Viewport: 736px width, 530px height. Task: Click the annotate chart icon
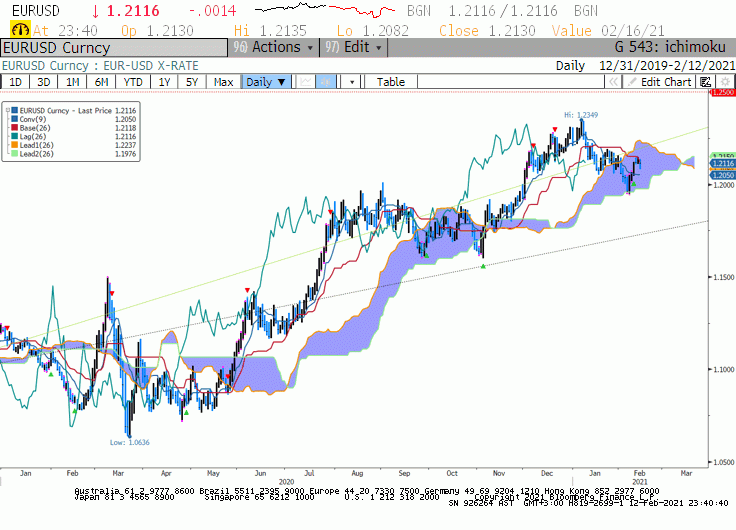tap(705, 82)
